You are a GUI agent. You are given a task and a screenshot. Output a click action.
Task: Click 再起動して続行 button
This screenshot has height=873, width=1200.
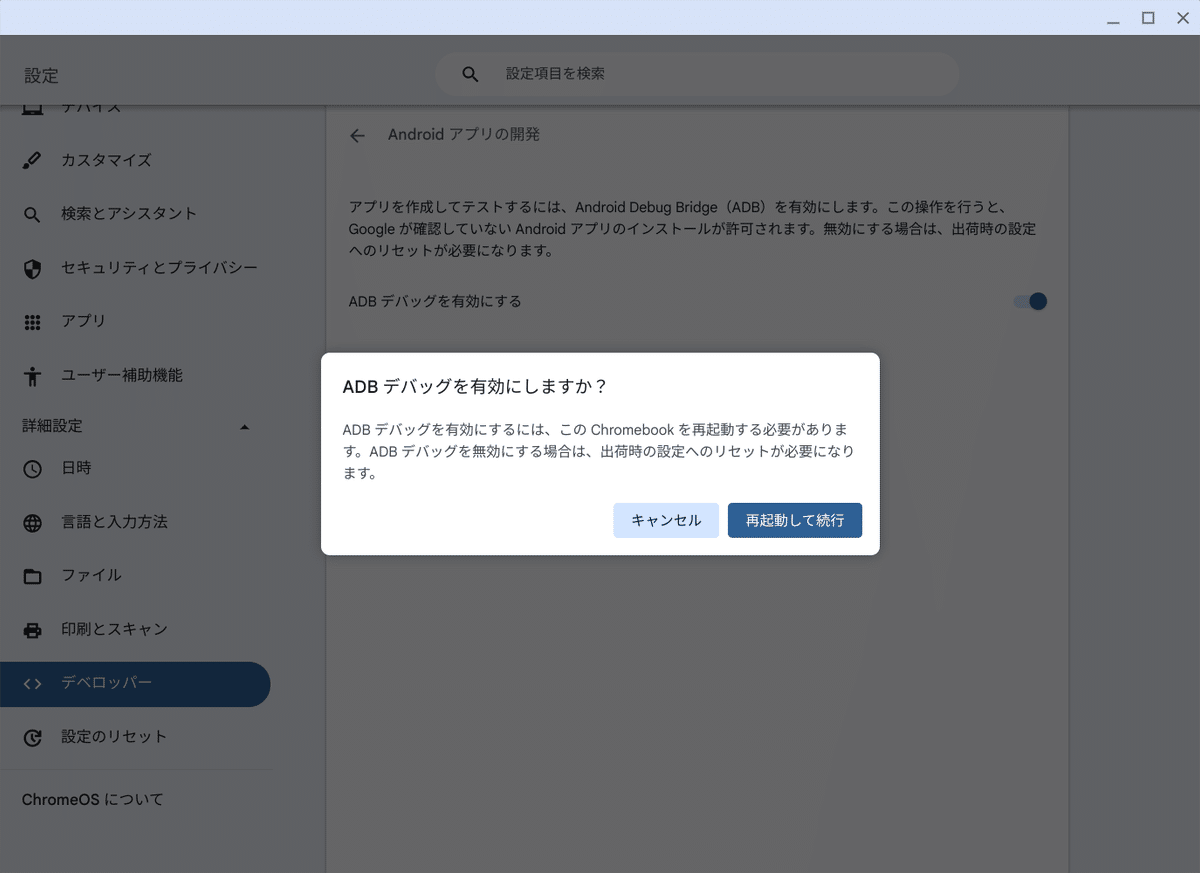click(795, 520)
